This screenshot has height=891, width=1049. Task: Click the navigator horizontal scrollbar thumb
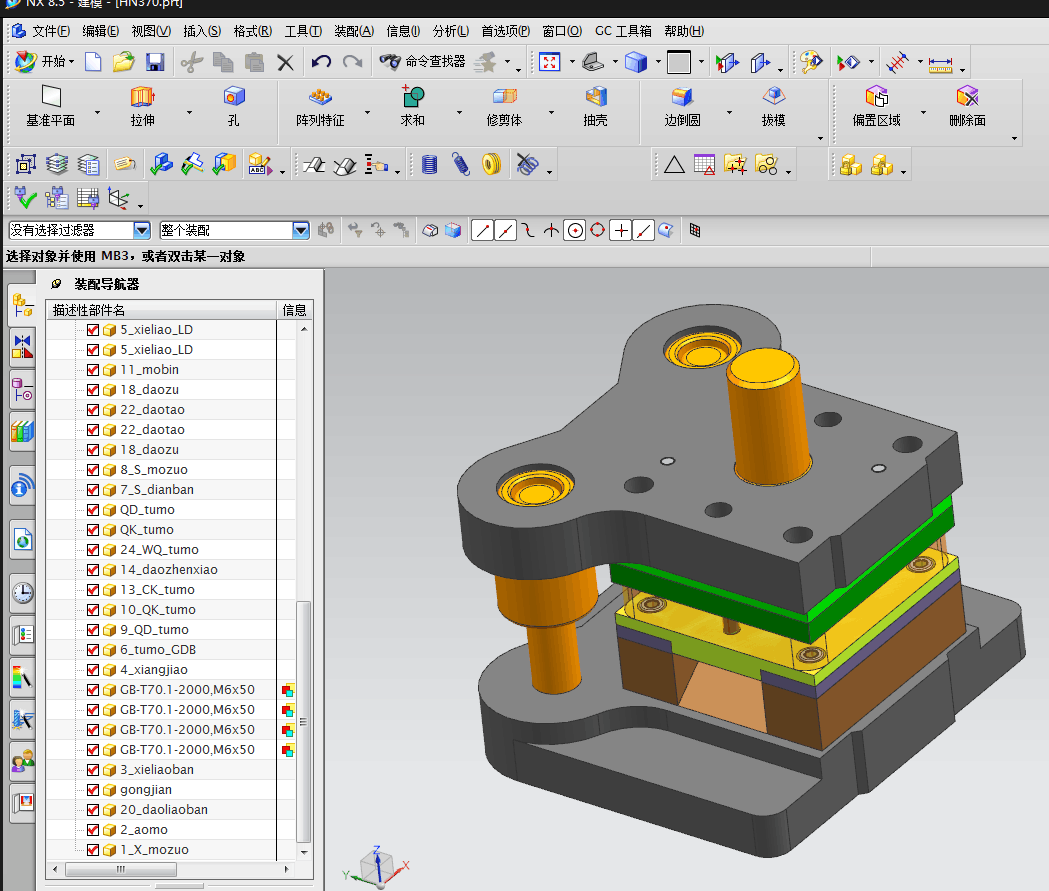click(x=121, y=870)
